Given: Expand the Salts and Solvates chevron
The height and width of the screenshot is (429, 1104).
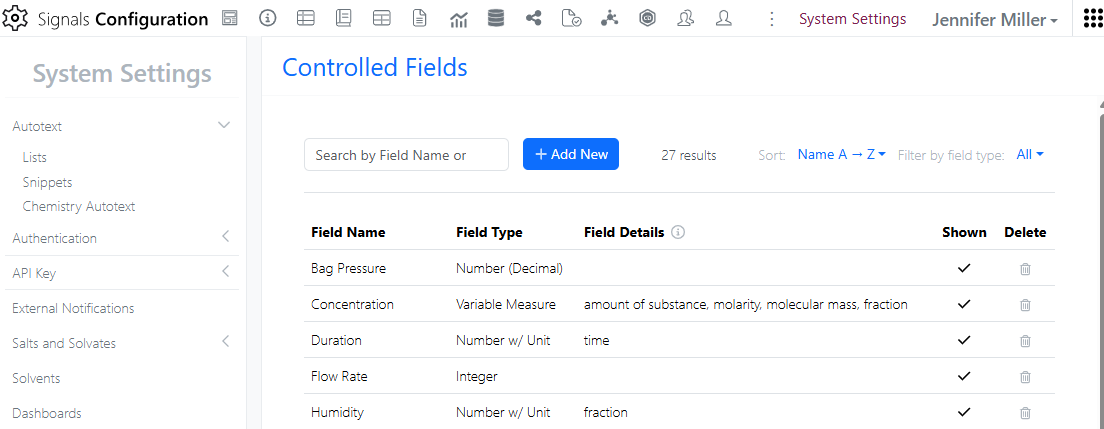Looking at the screenshot, I should point(226,342).
